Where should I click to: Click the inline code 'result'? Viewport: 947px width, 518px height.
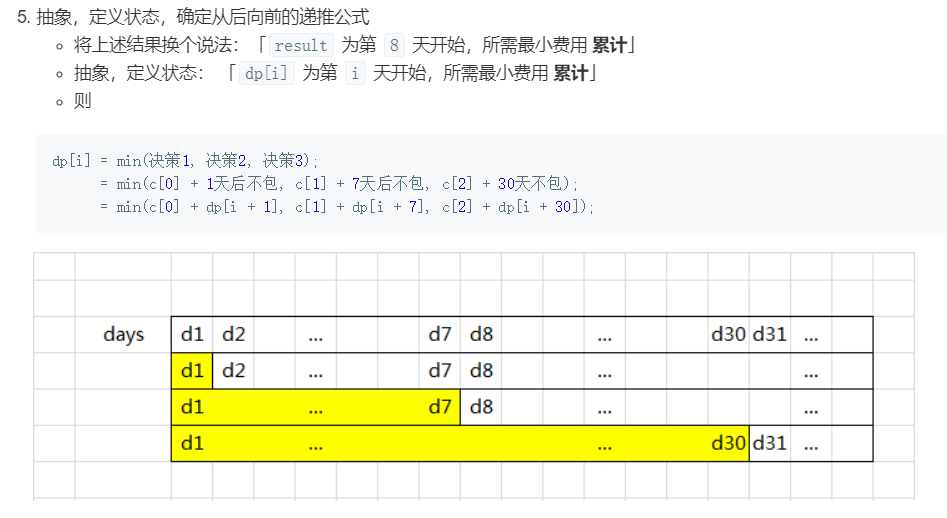pos(301,45)
